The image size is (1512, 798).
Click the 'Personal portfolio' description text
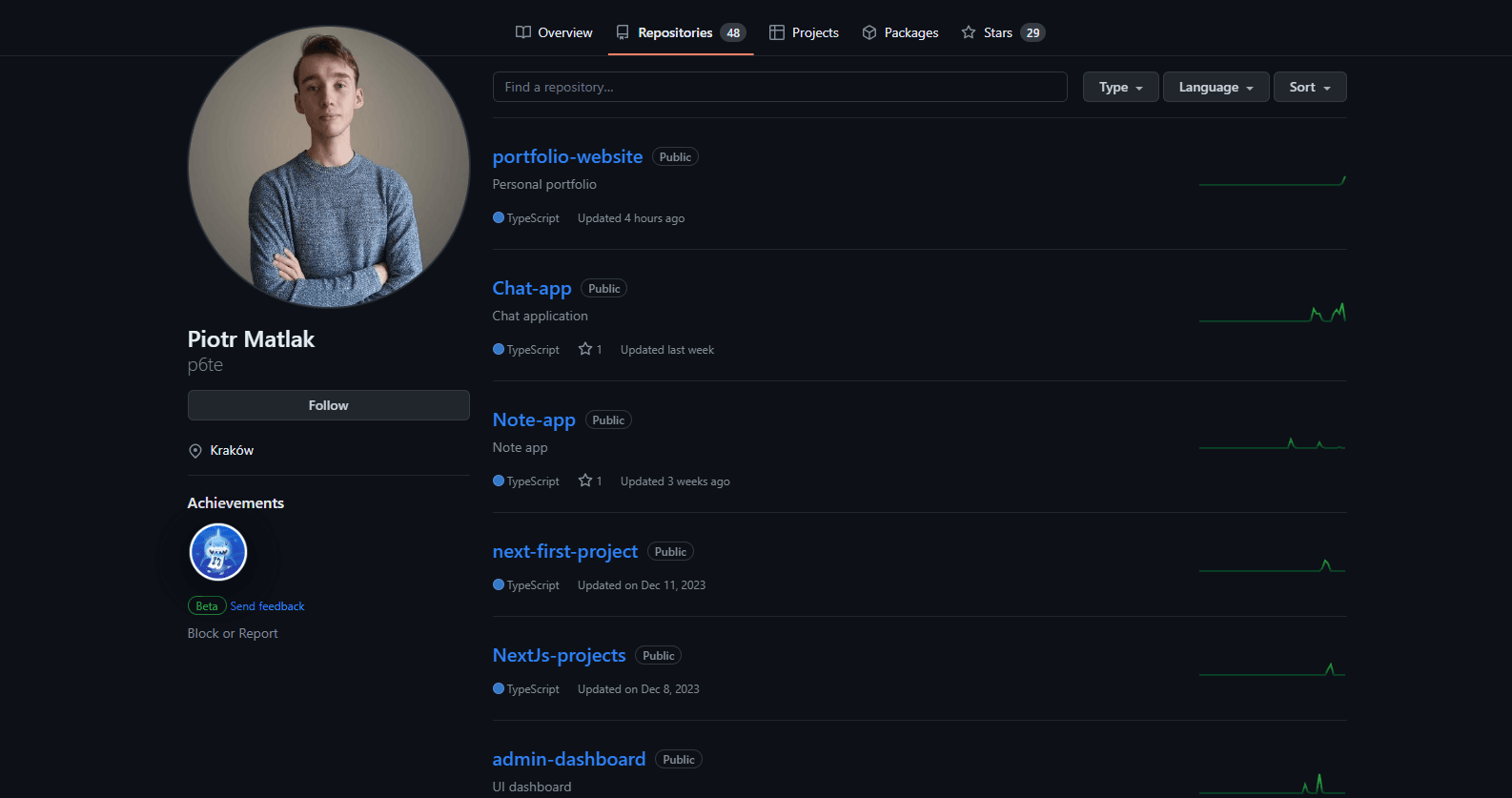544,184
